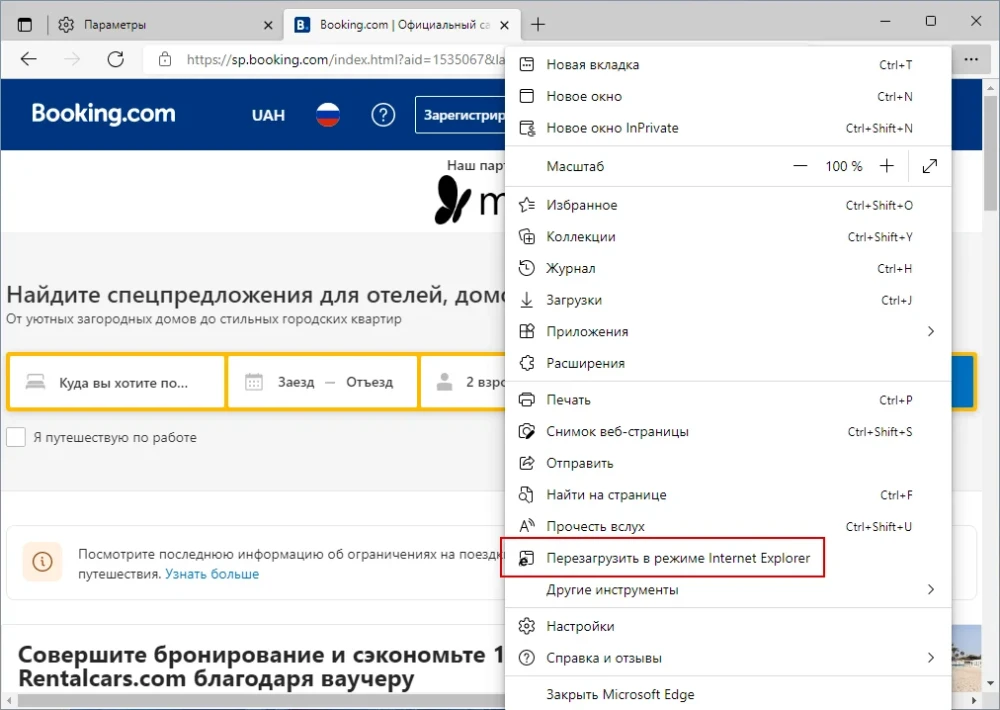The image size is (1000, 710).
Task: Zoom out with the minus button
Action: [x=800, y=166]
